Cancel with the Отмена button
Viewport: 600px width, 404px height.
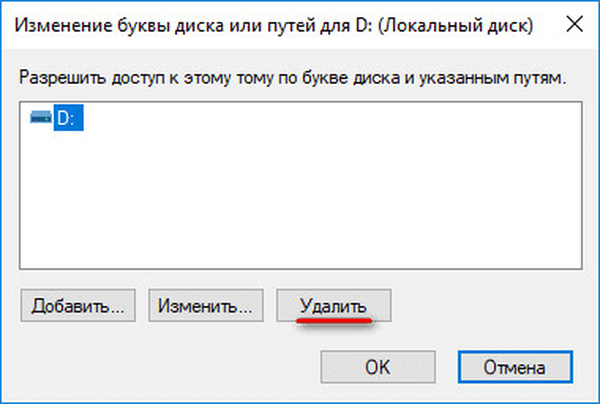514,366
